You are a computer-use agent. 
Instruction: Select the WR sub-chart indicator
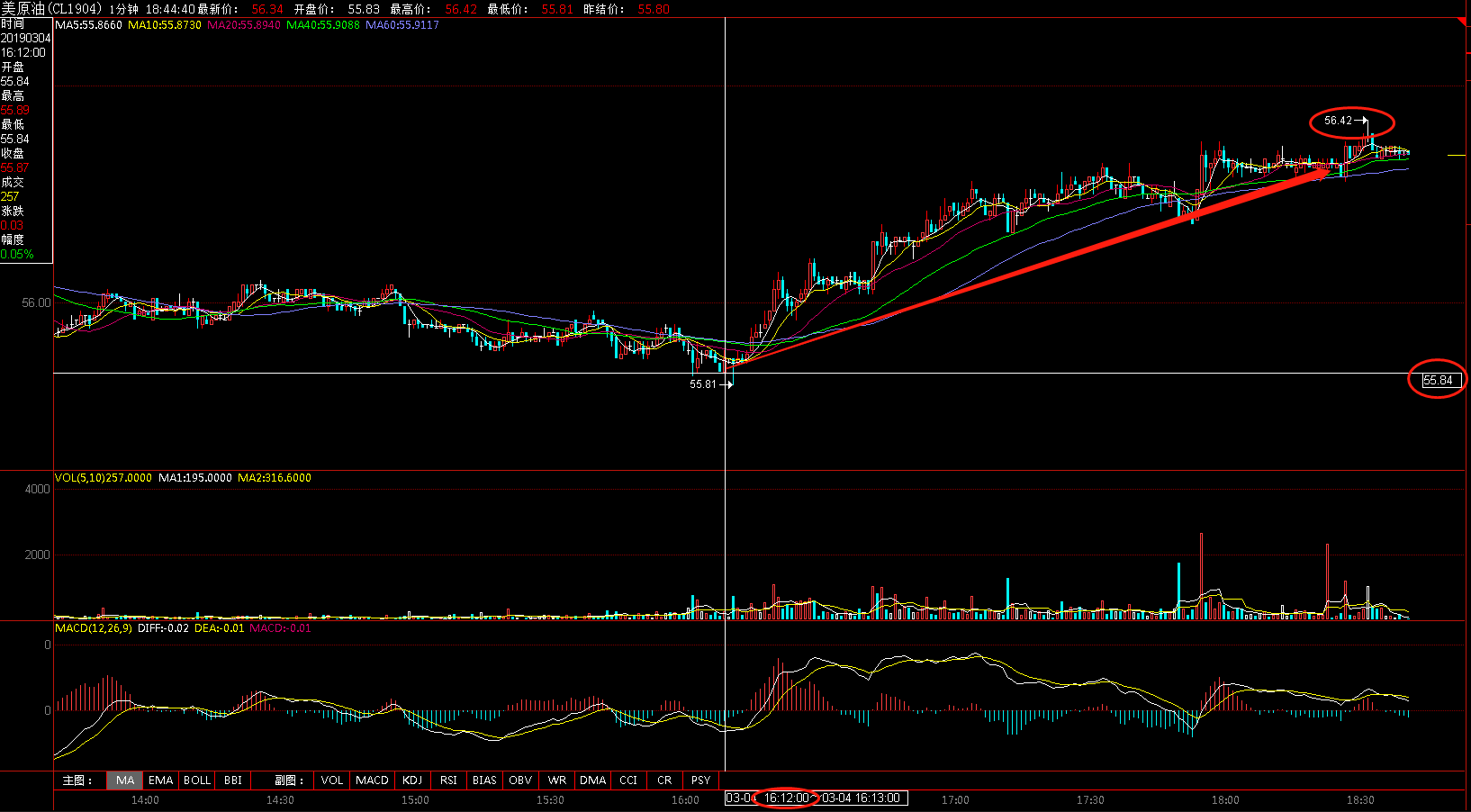click(557, 780)
